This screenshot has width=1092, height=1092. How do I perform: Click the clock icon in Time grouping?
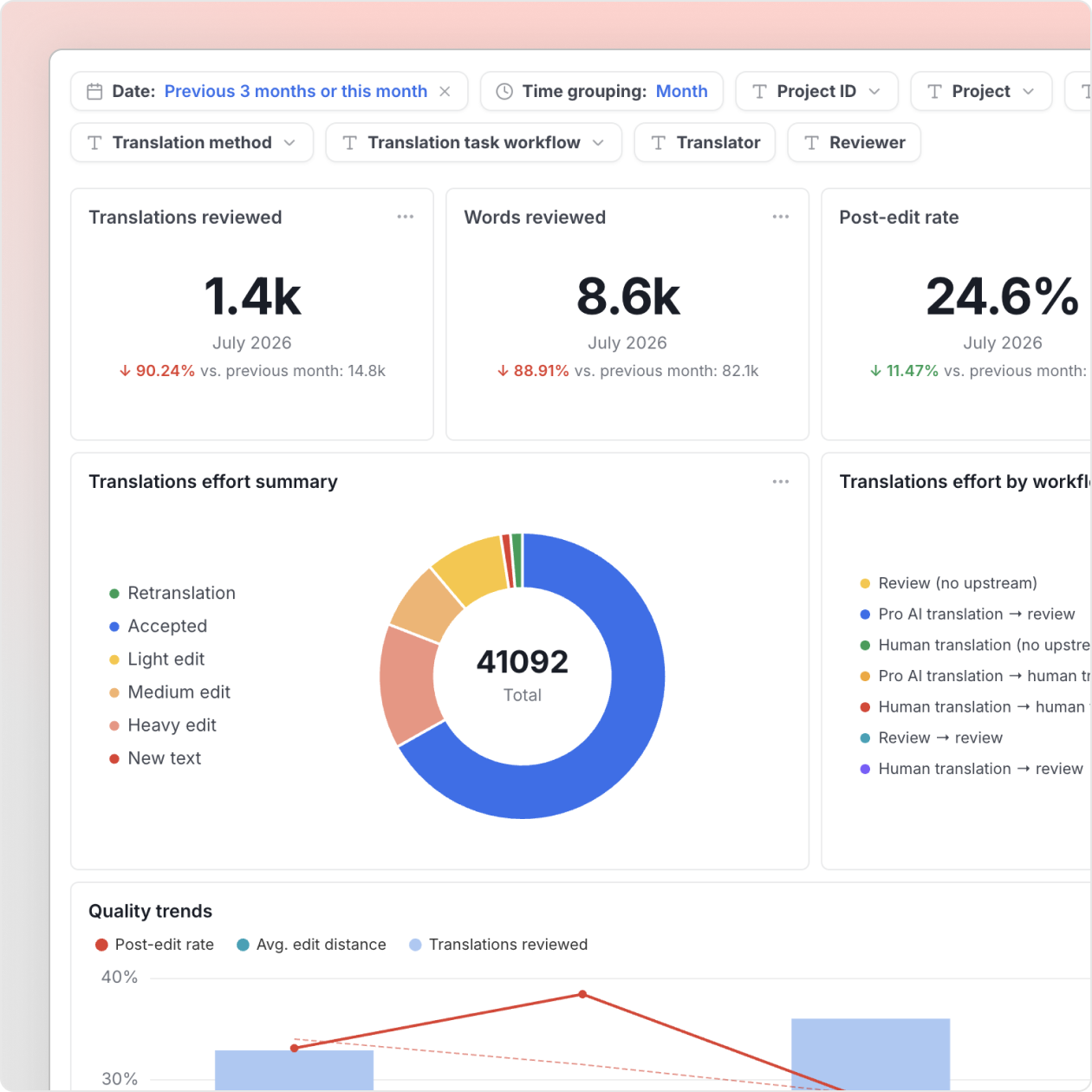point(504,91)
